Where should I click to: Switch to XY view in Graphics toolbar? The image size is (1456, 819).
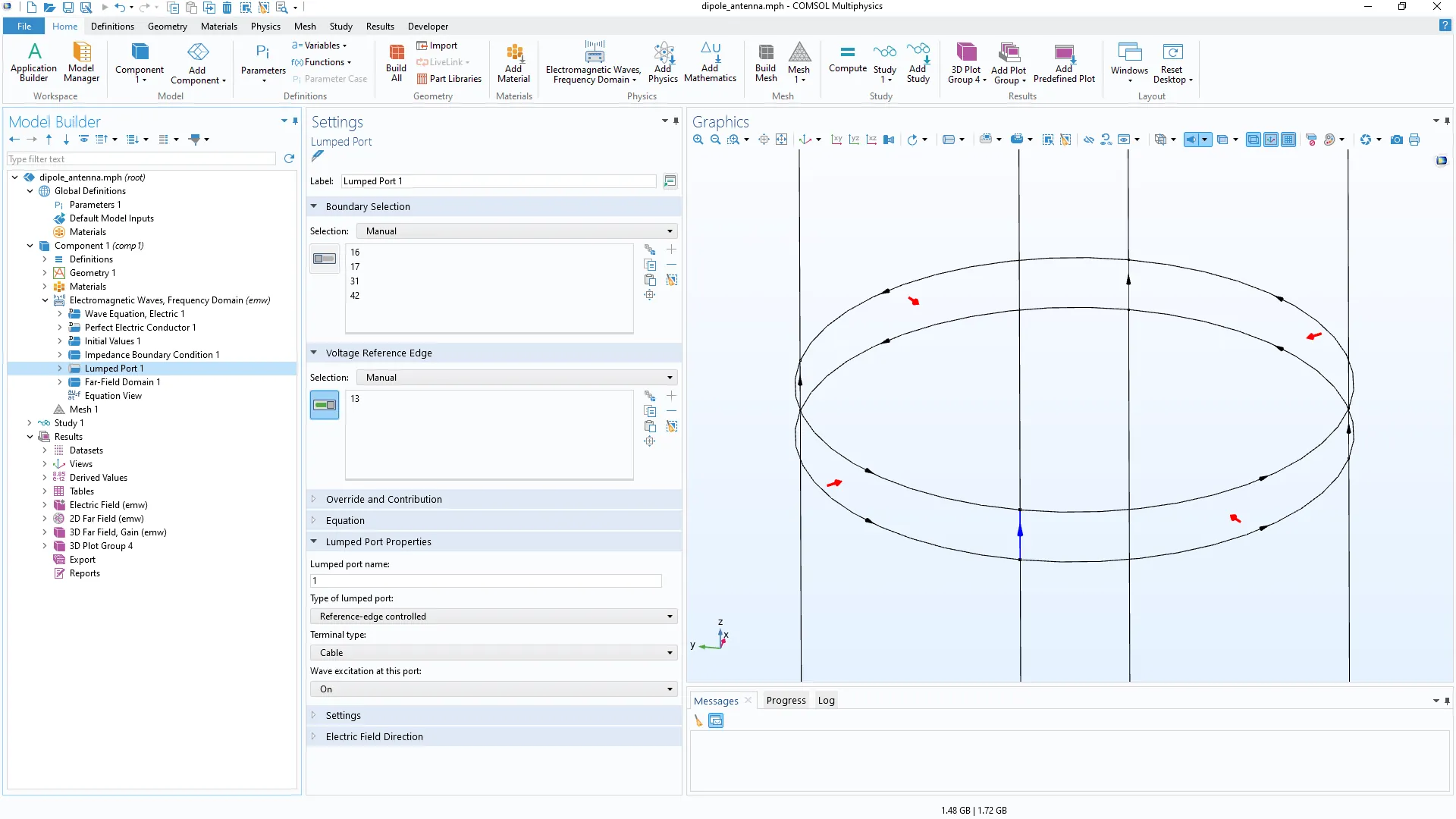point(836,140)
